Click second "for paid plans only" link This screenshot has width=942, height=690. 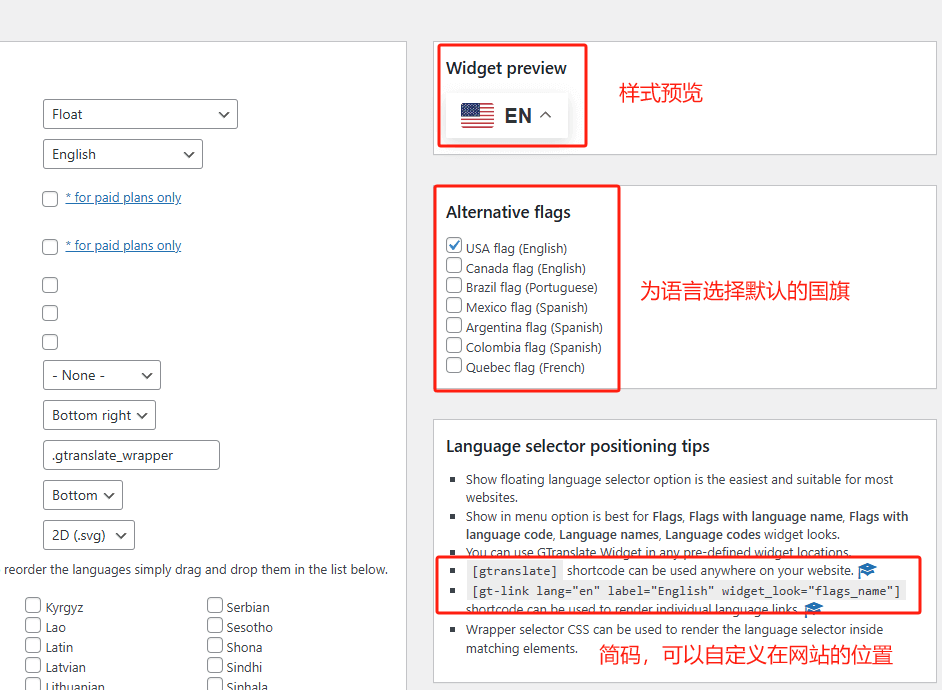pyautogui.click(x=123, y=246)
